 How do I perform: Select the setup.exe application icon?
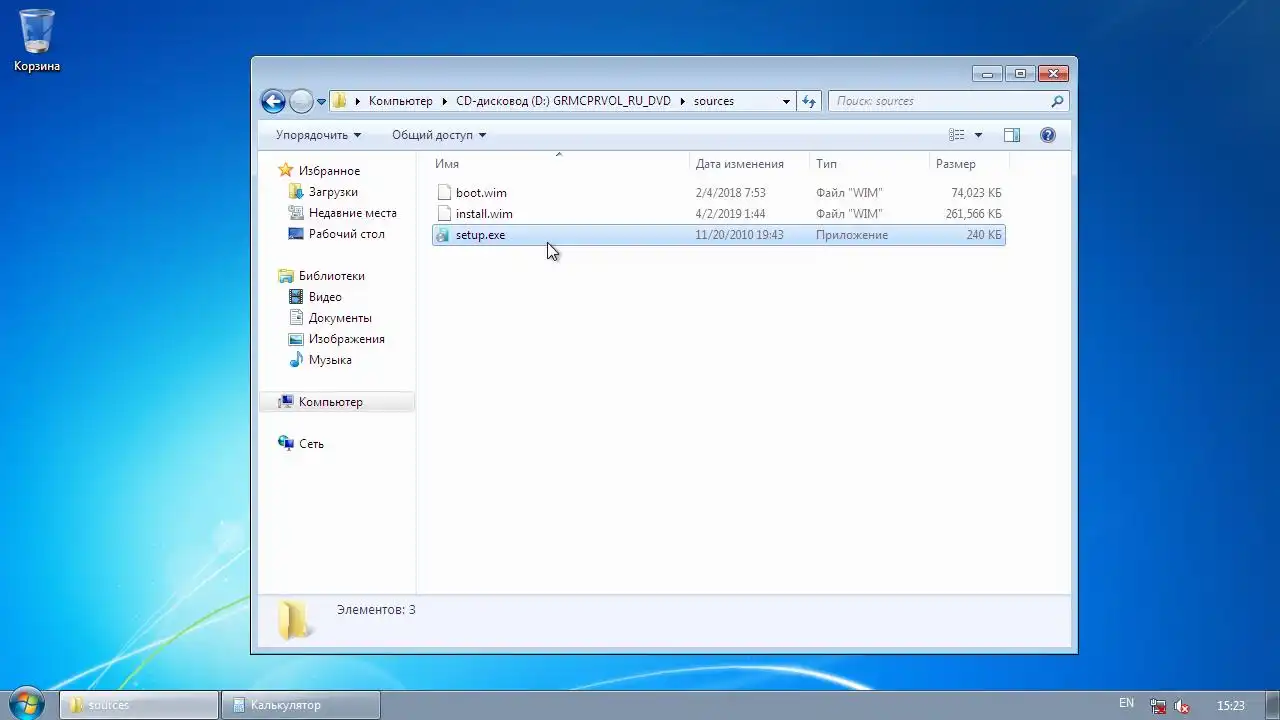(444, 235)
